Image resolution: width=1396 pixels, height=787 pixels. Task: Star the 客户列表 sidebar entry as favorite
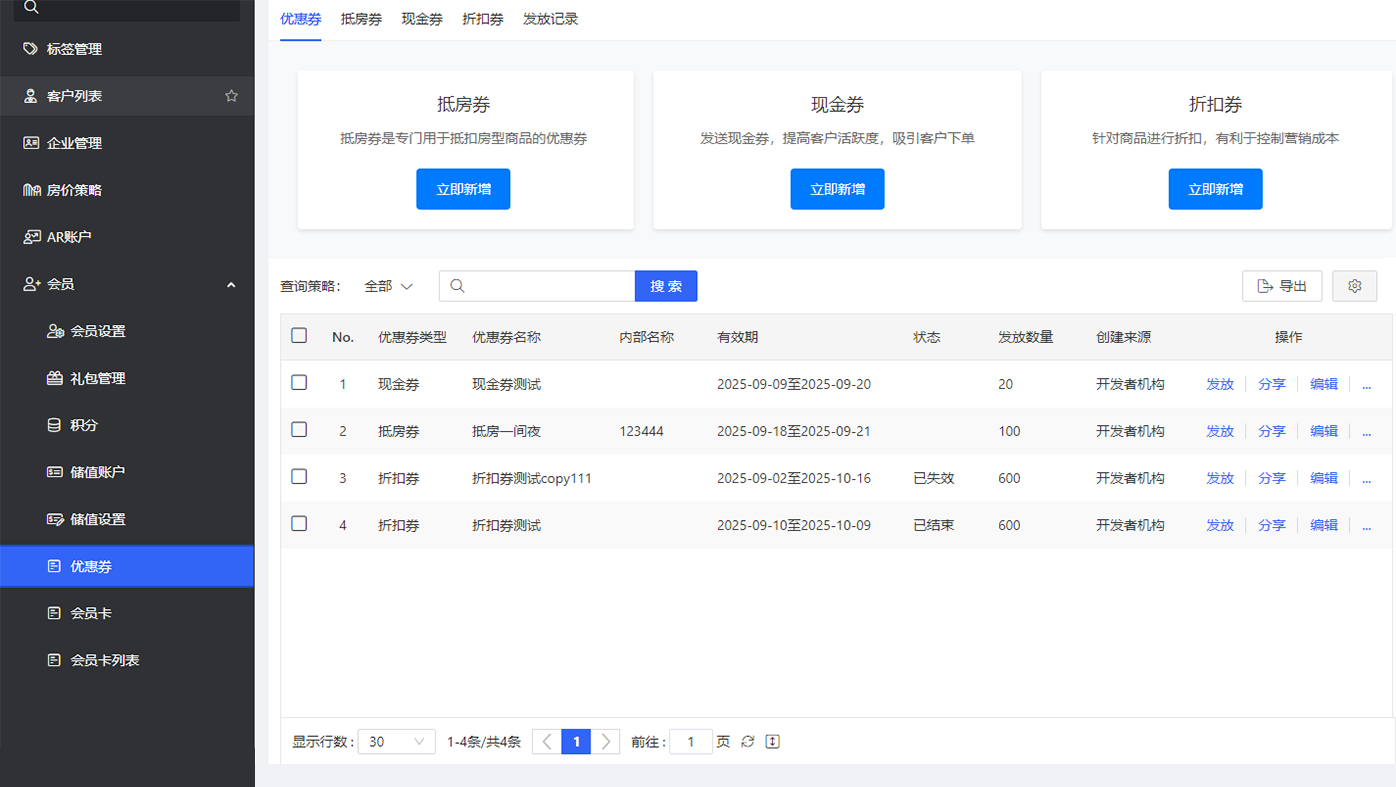[231, 95]
